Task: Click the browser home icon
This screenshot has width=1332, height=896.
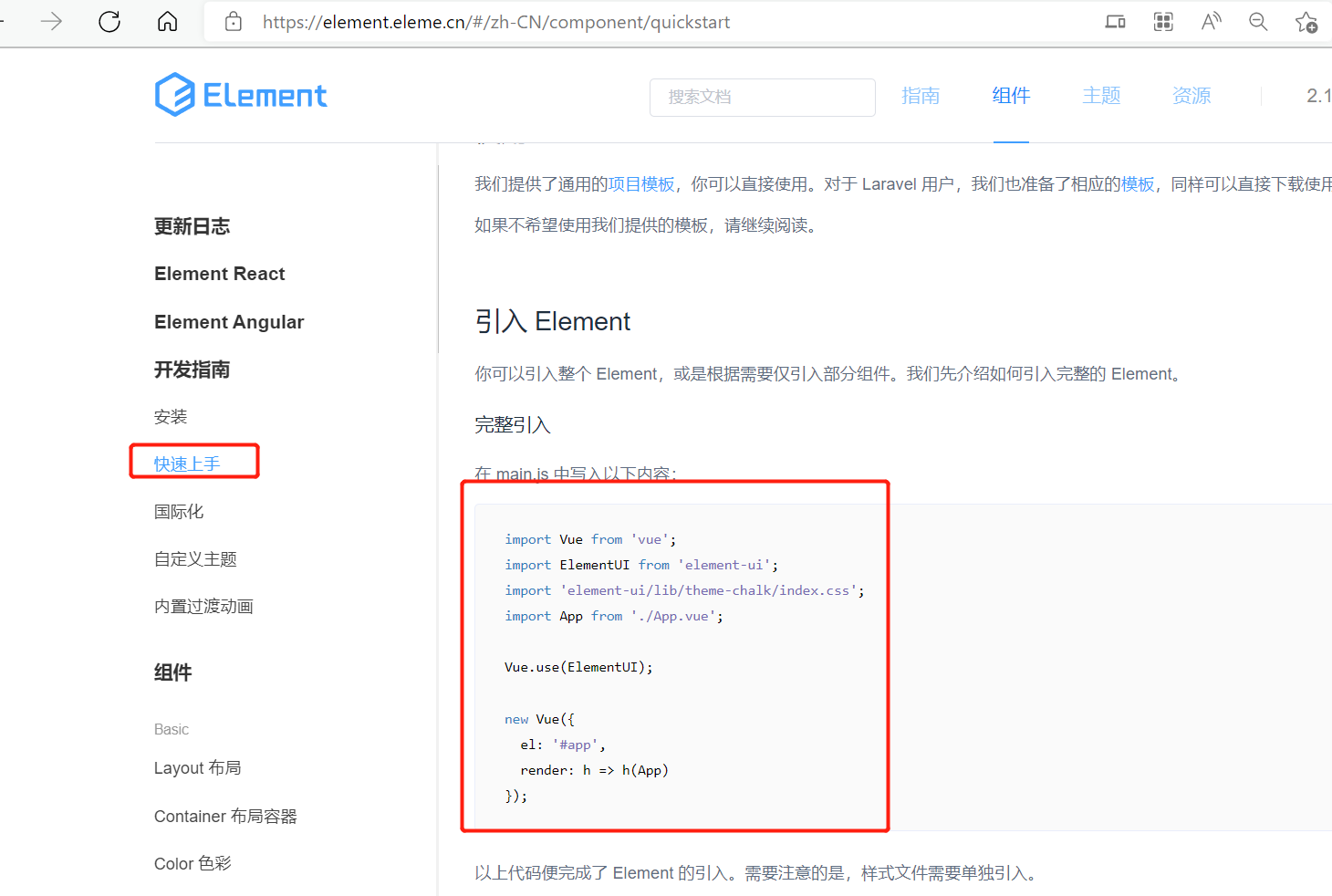Action: point(167,22)
